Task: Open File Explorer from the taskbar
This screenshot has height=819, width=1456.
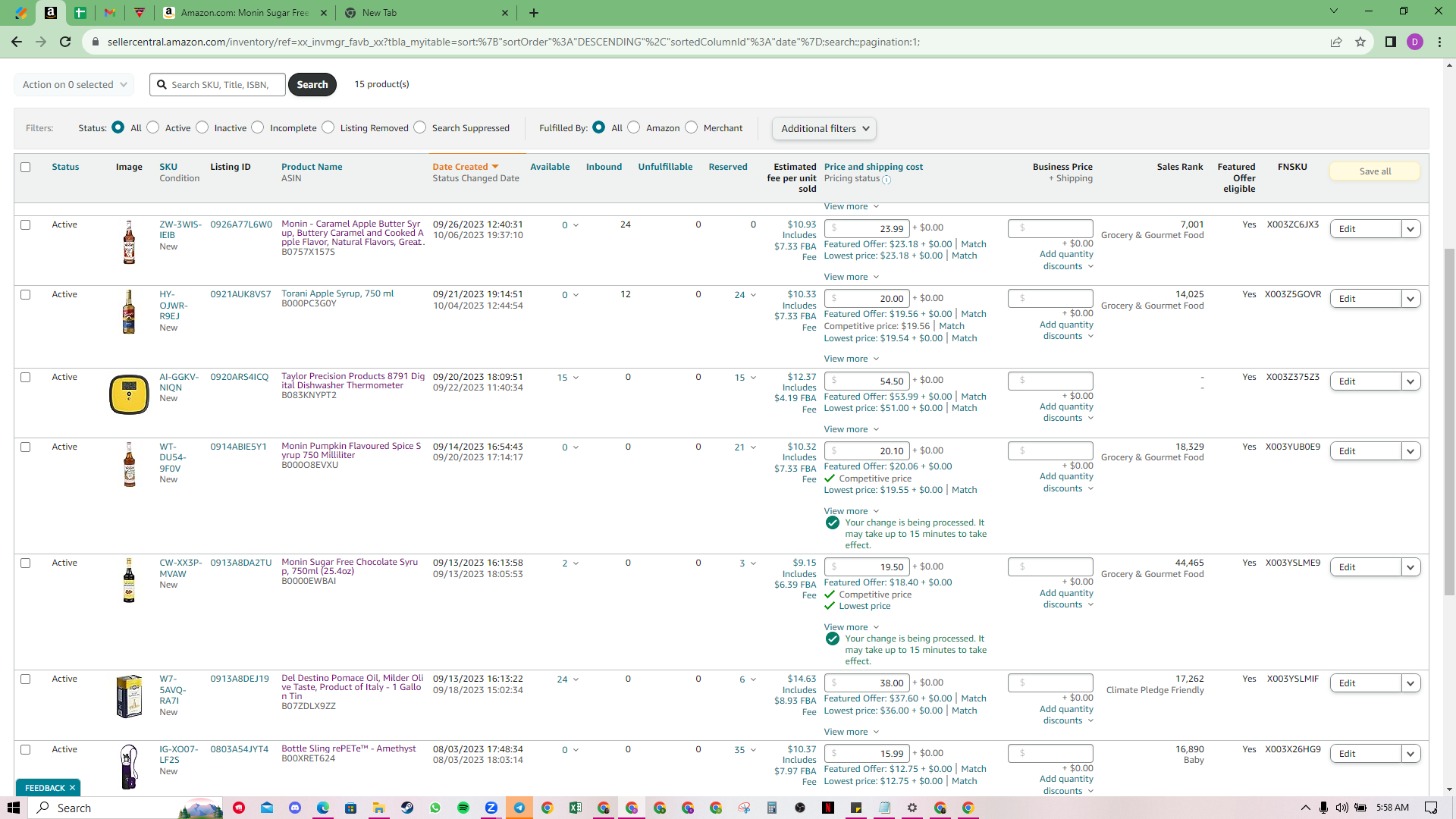Action: point(378,808)
